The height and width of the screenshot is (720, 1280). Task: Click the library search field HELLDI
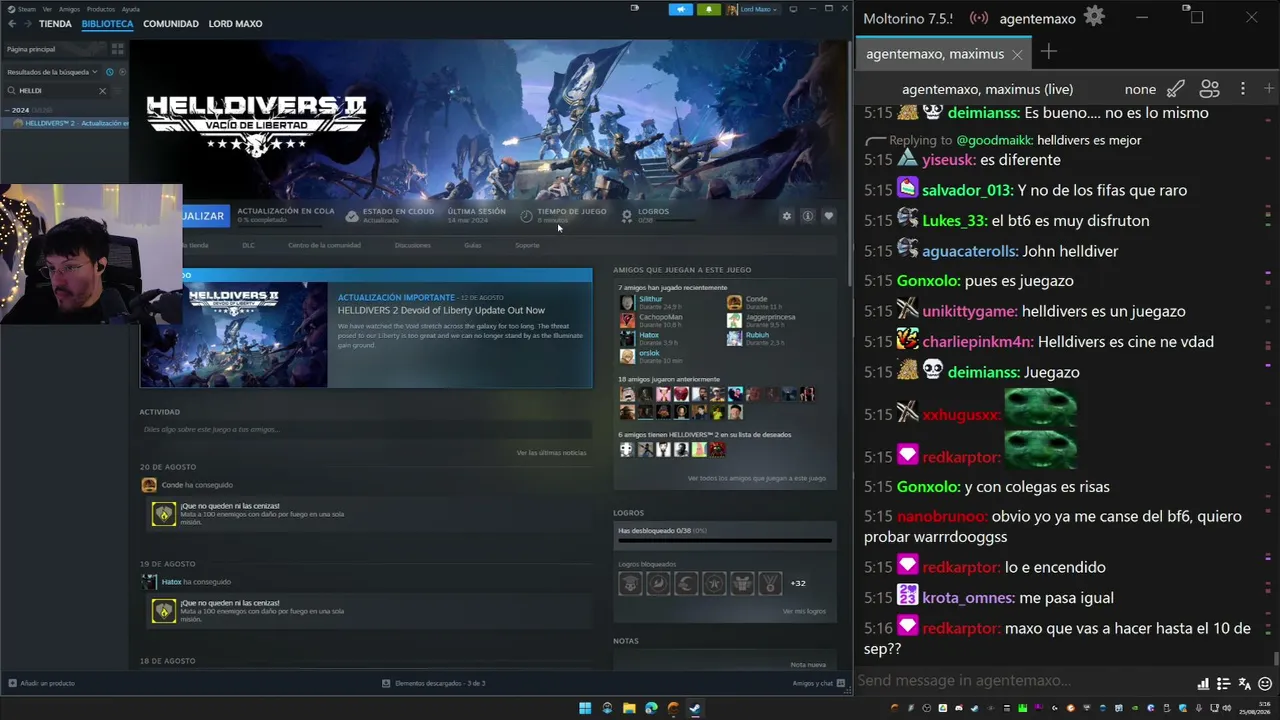click(57, 91)
